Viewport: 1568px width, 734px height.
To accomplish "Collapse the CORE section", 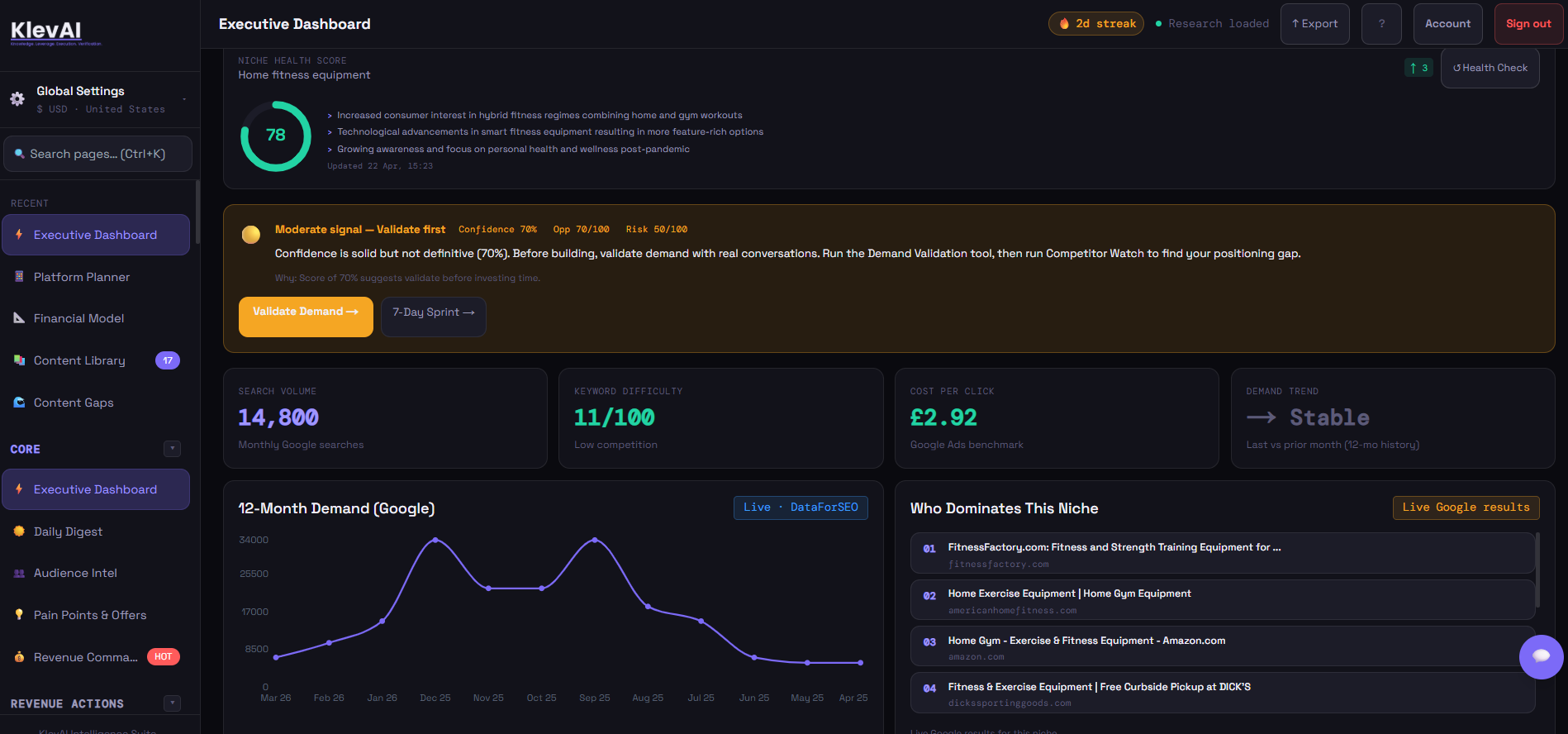I will pos(173,449).
